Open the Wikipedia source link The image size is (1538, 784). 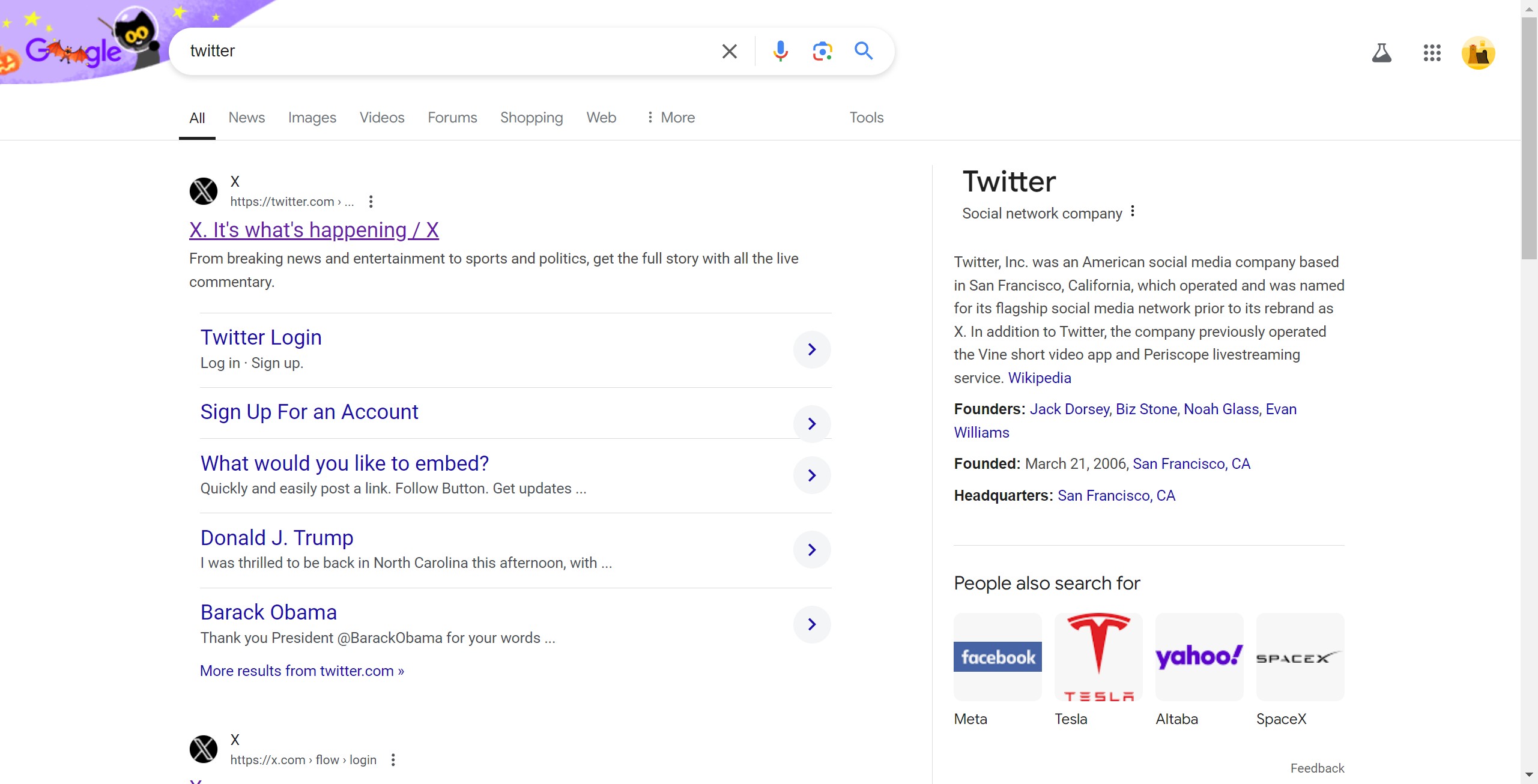1040,378
